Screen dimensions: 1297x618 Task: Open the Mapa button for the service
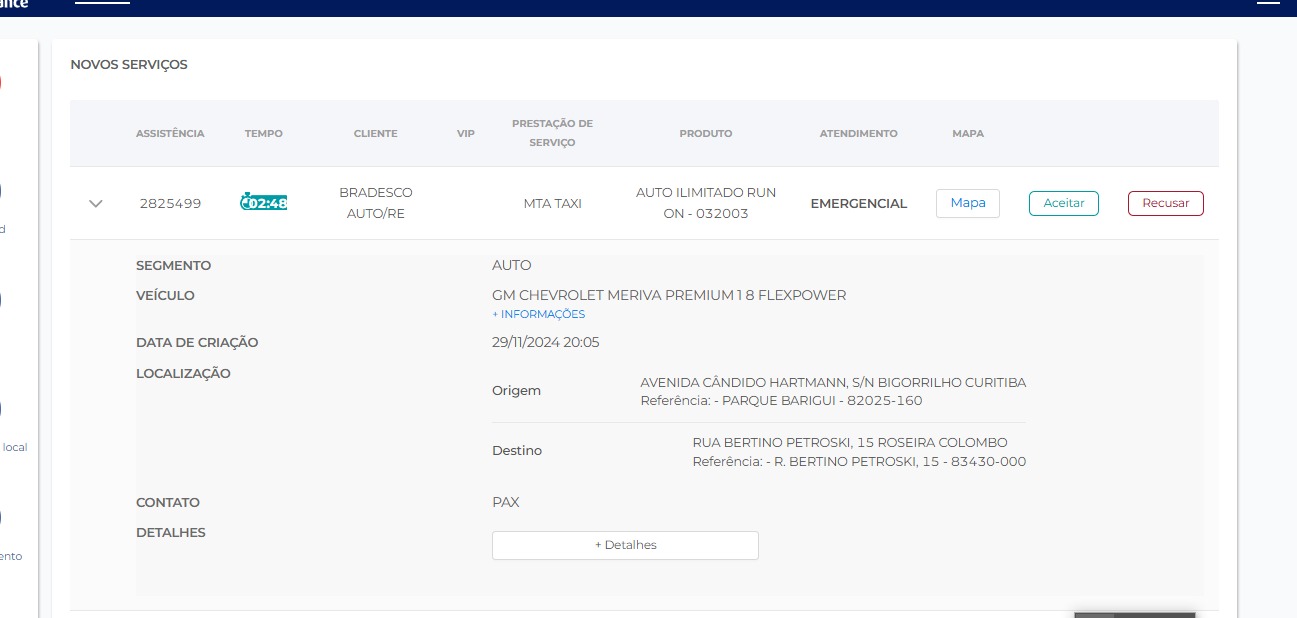(x=967, y=203)
